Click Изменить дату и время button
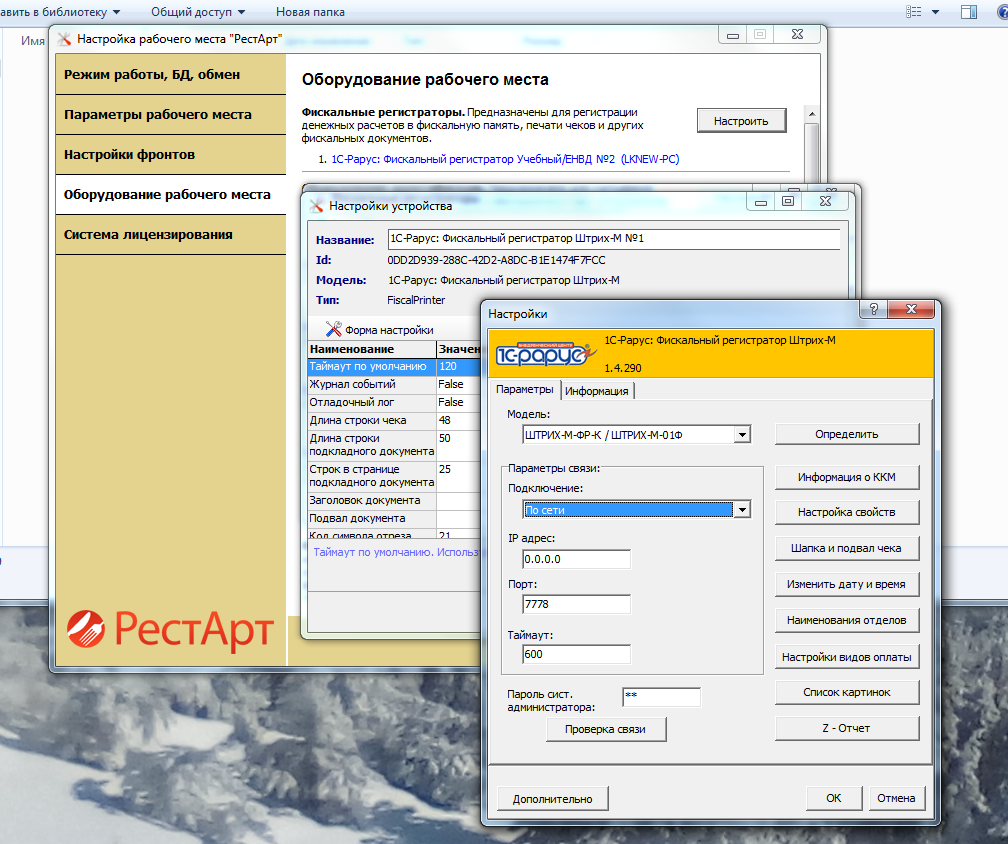Viewport: 1008px width, 844px height. [x=847, y=584]
